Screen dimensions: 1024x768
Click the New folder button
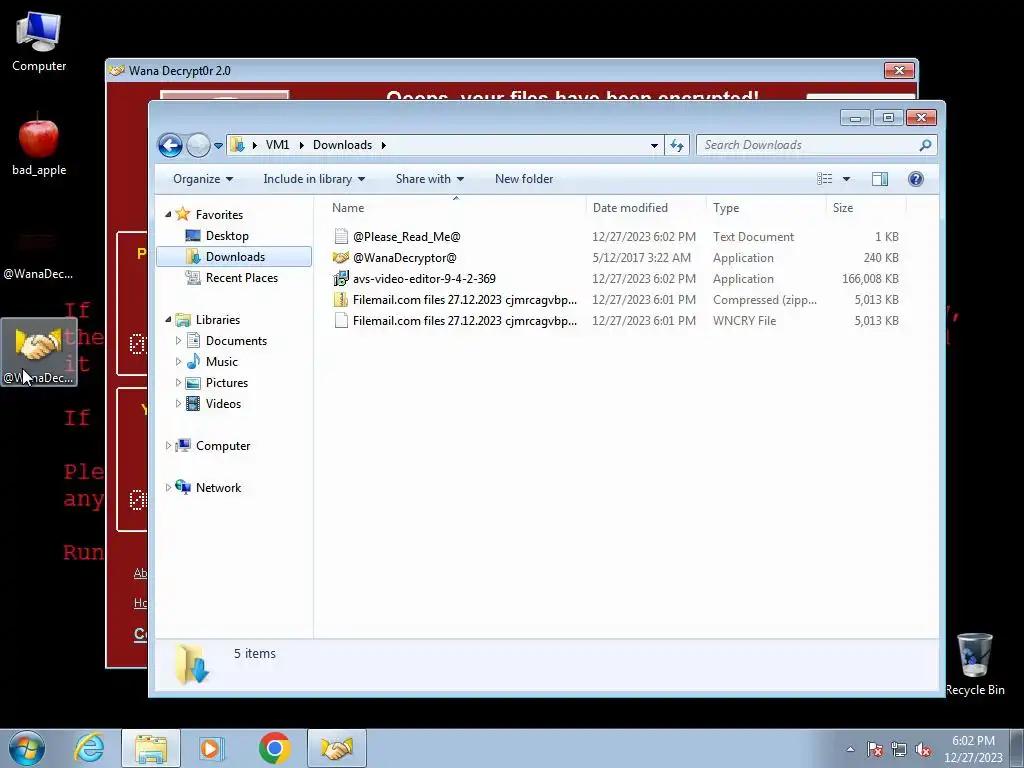pos(524,179)
